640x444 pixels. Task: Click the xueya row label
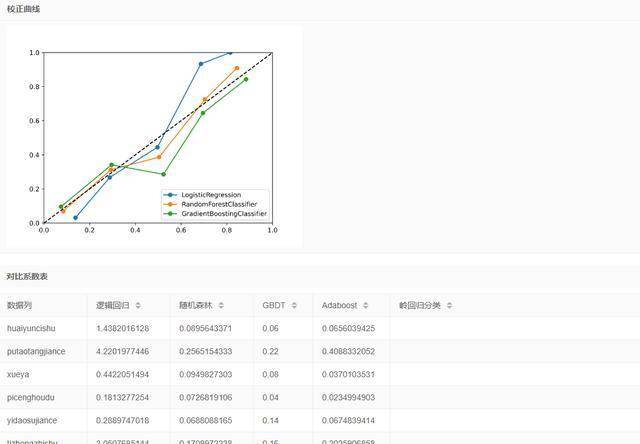[x=18, y=375]
